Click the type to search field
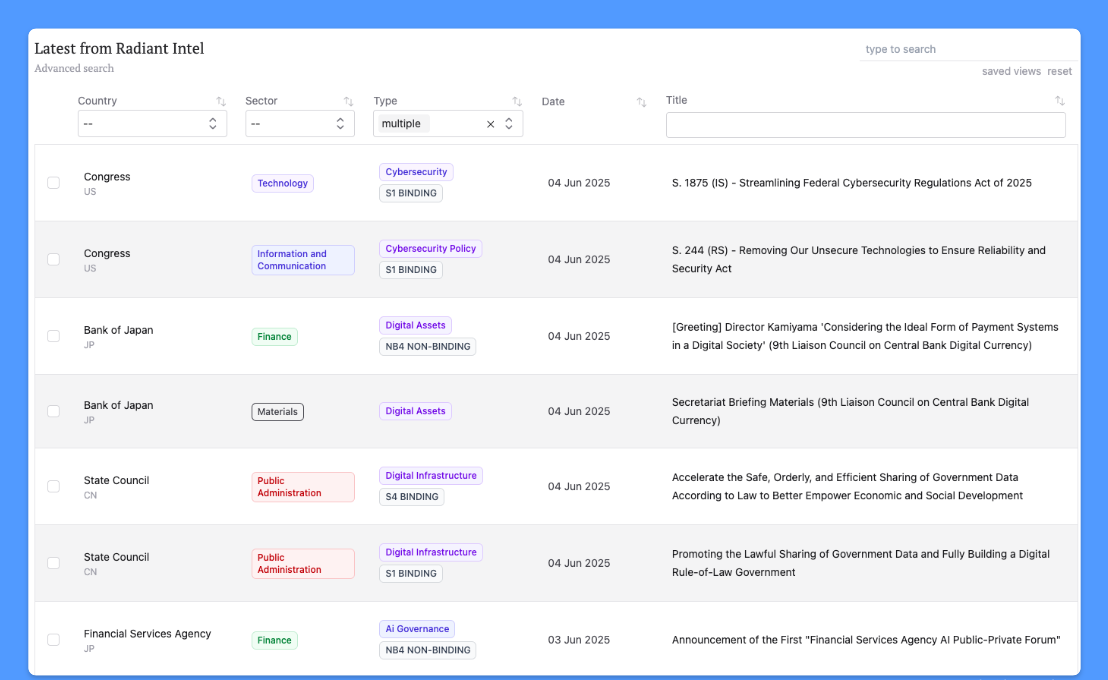The height and width of the screenshot is (680, 1108). click(x=967, y=49)
